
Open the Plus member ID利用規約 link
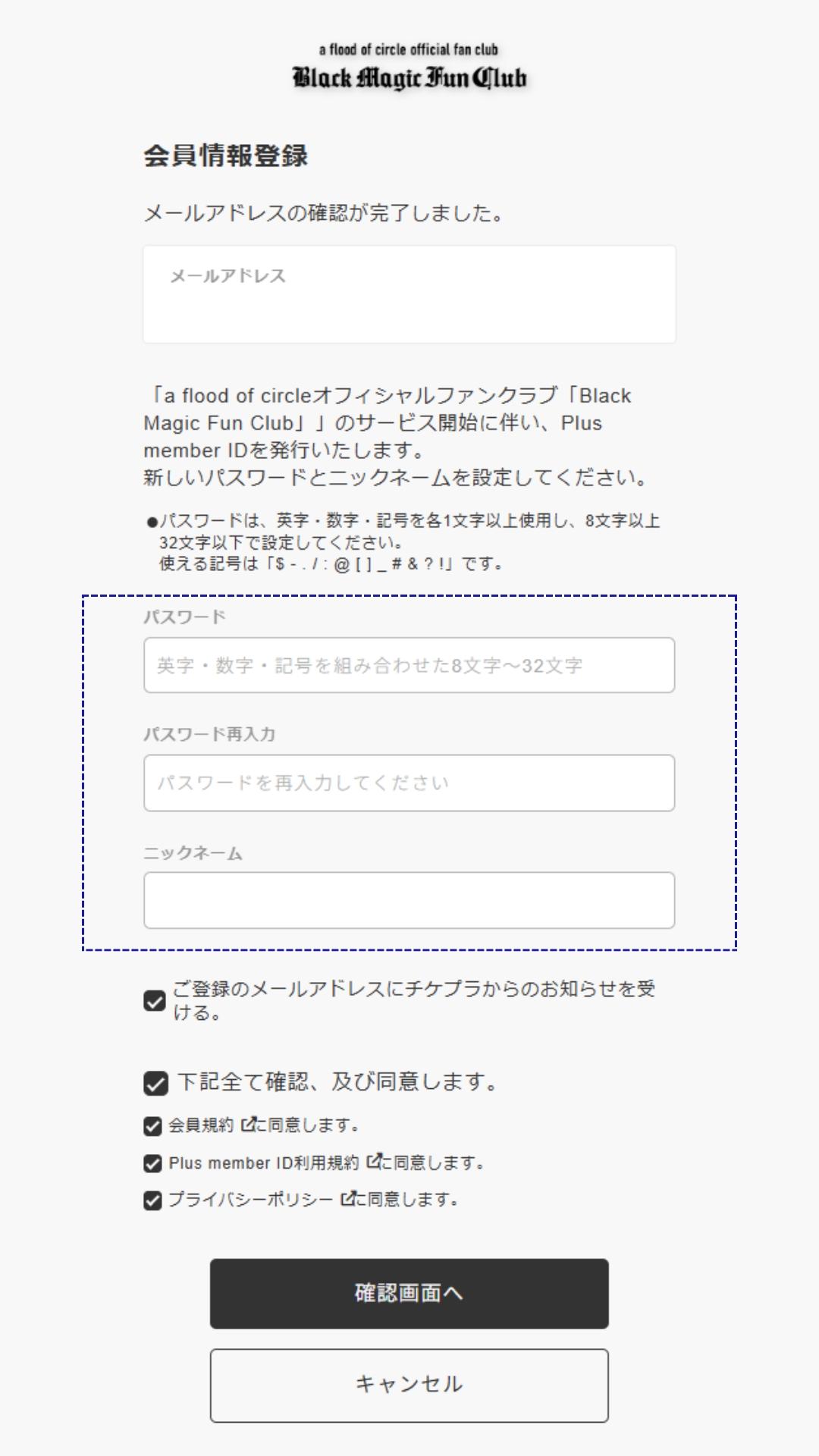click(x=267, y=1165)
